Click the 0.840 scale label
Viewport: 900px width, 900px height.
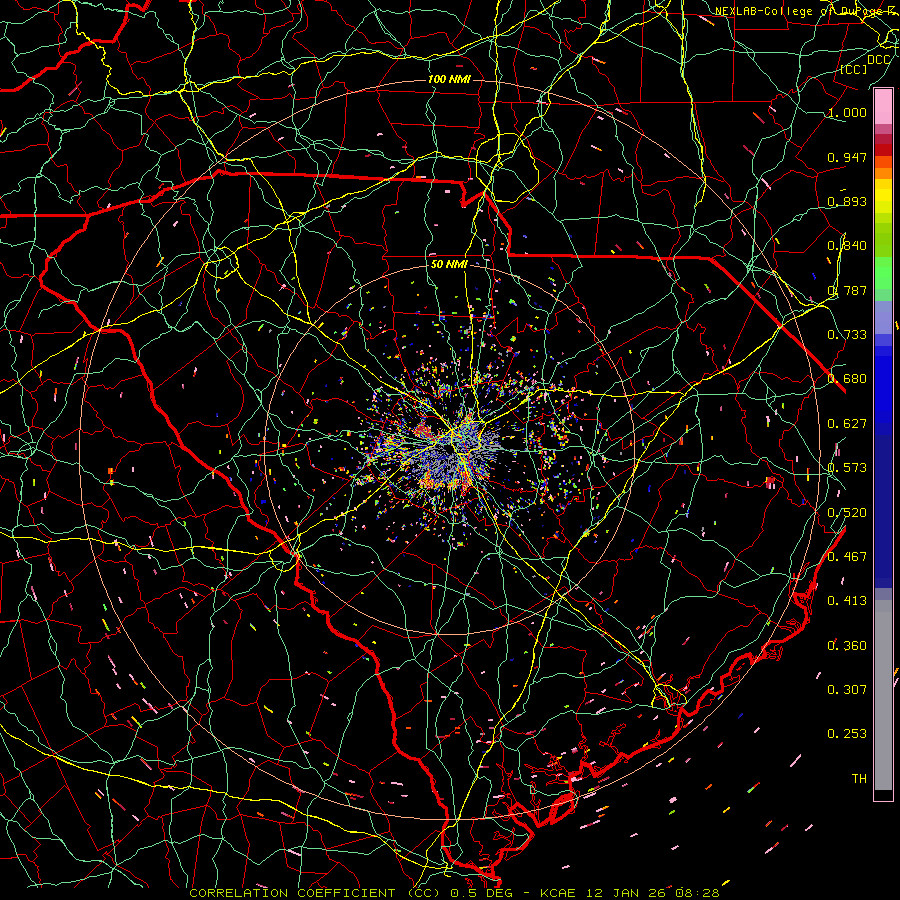coord(847,246)
